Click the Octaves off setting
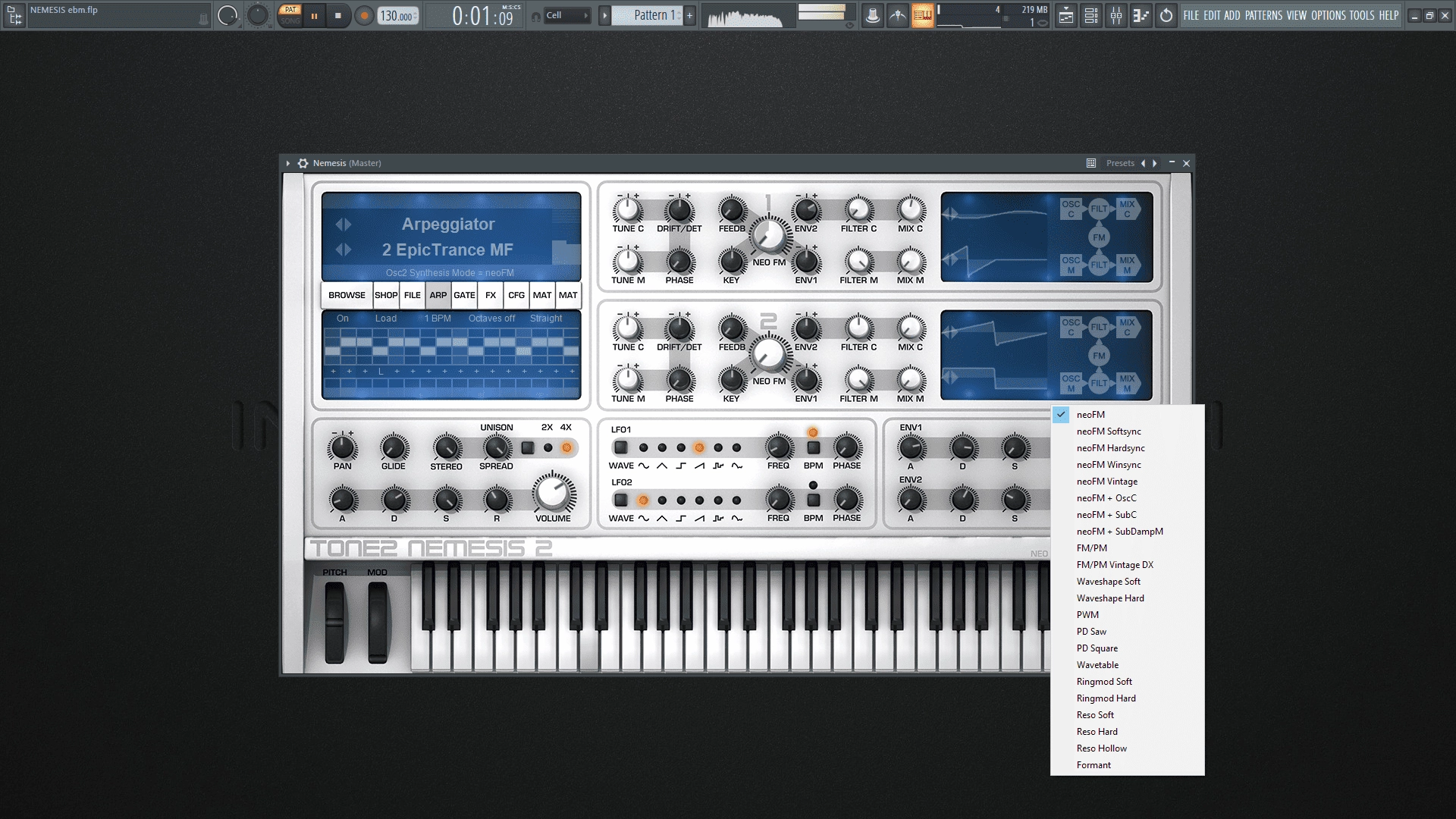 click(491, 318)
